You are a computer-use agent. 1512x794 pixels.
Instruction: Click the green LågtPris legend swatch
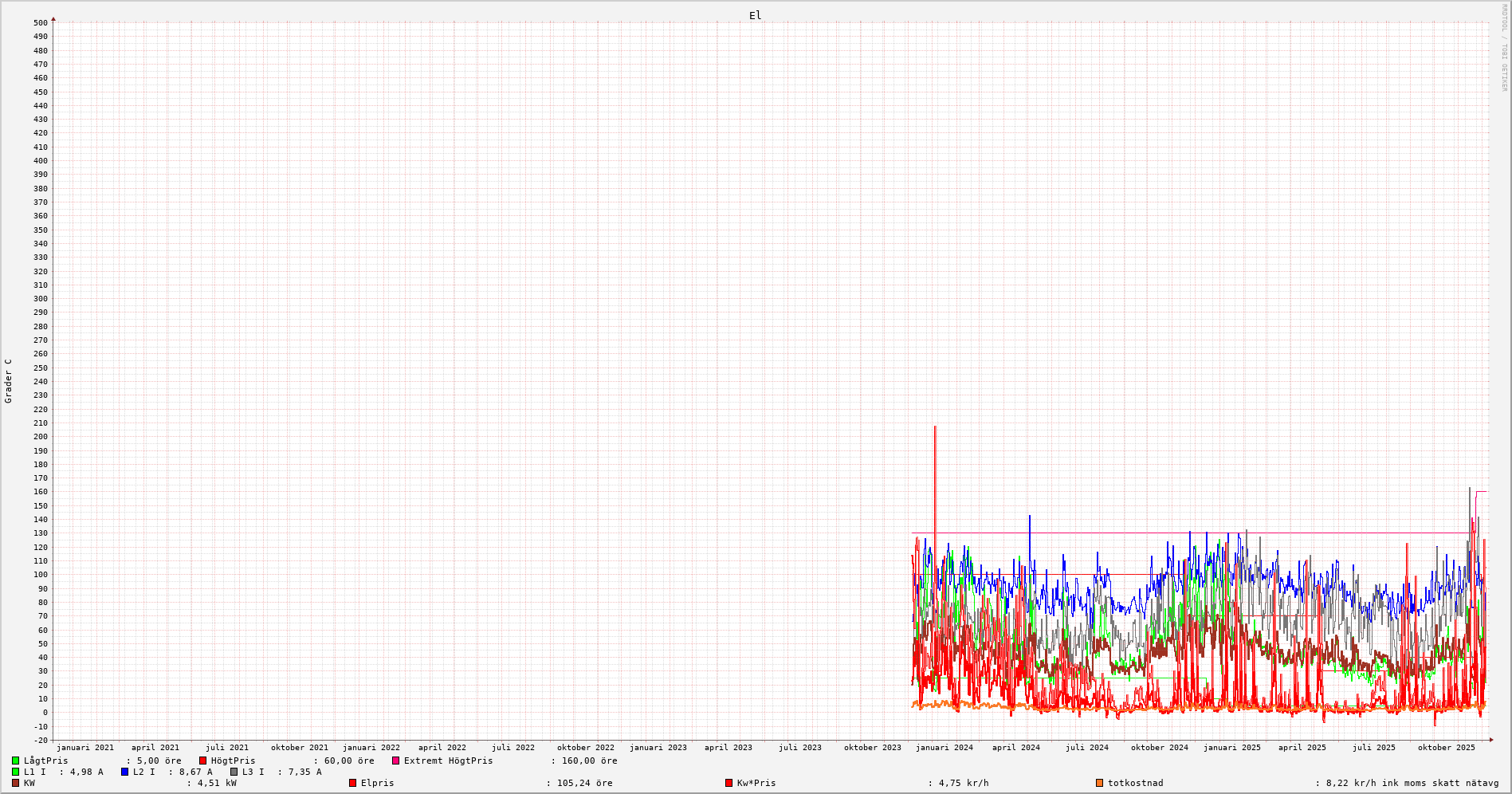pyautogui.click(x=15, y=761)
